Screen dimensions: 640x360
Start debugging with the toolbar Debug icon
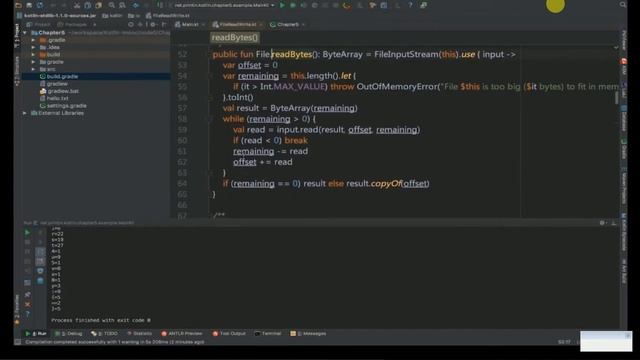tap(293, 5)
